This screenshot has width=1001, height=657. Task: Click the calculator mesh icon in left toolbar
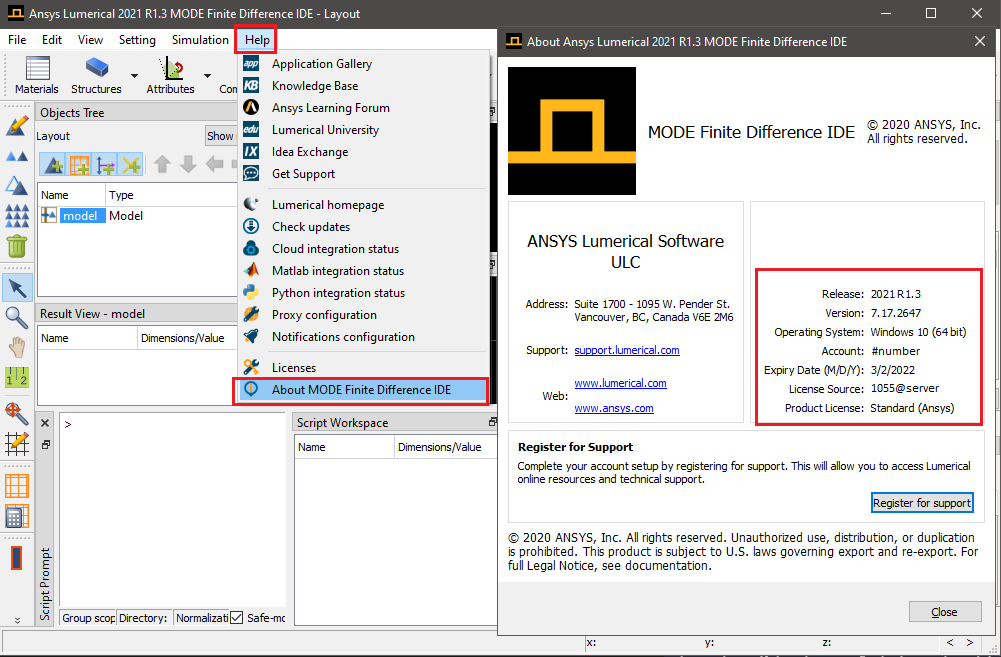click(x=17, y=517)
